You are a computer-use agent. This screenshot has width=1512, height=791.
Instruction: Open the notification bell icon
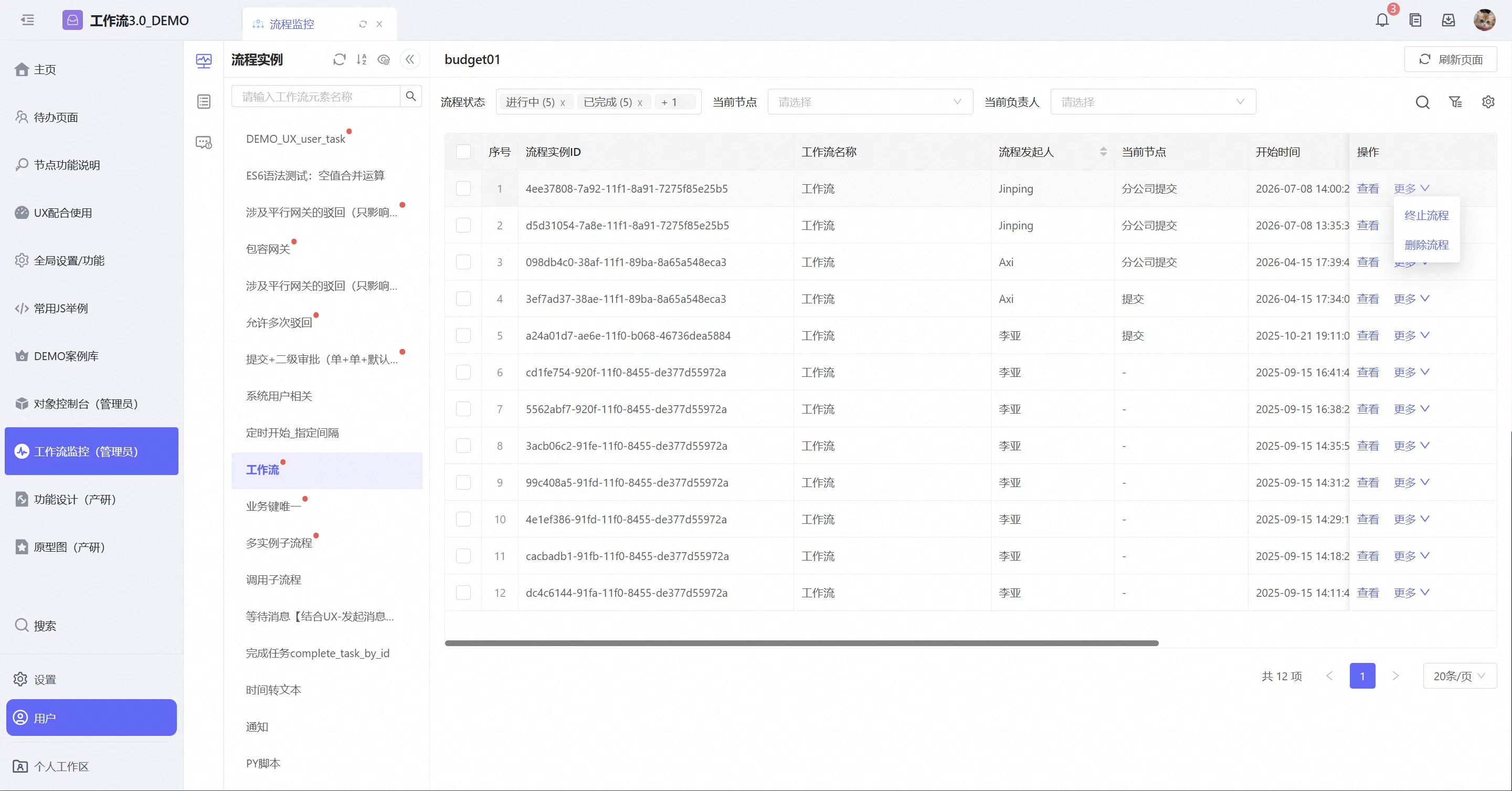point(1382,20)
